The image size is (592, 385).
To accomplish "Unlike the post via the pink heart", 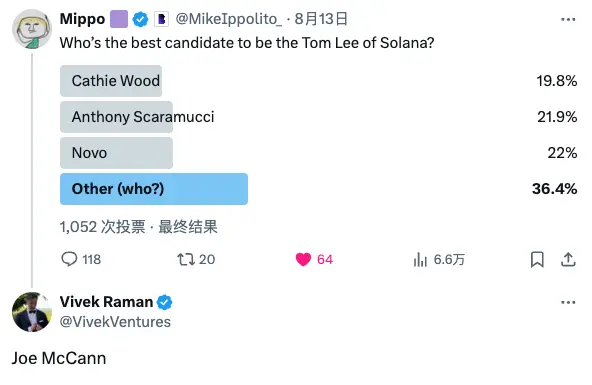I will pyautogui.click(x=303, y=259).
